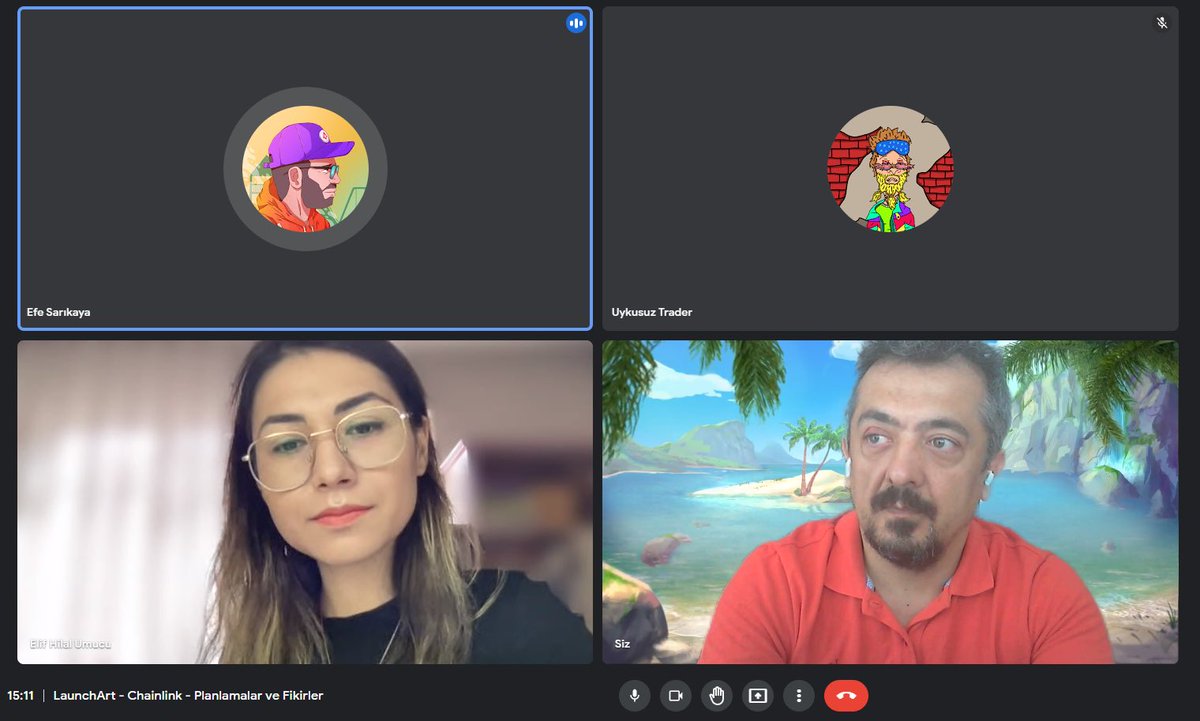Toggle your camera back on

click(x=675, y=695)
